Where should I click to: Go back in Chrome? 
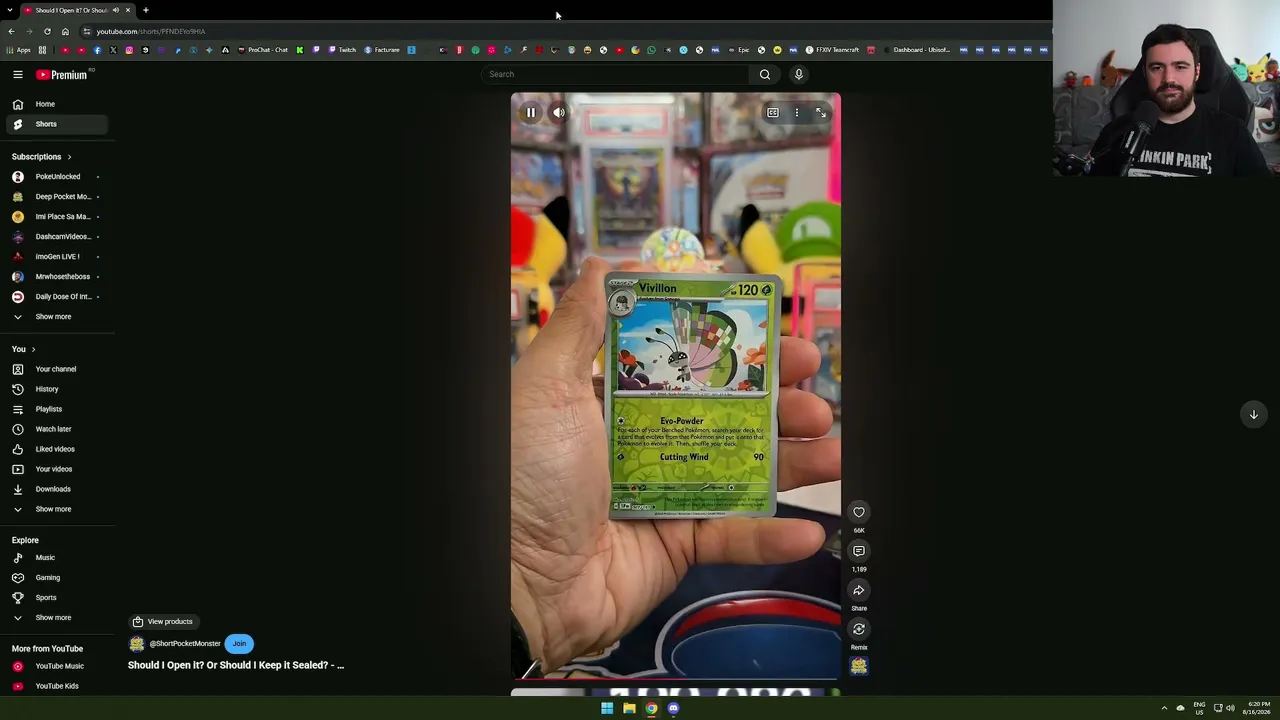click(11, 31)
